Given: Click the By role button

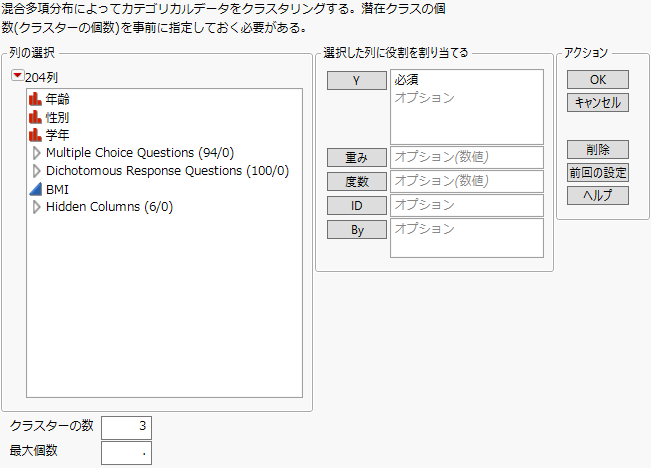Looking at the screenshot, I should click(356, 229).
